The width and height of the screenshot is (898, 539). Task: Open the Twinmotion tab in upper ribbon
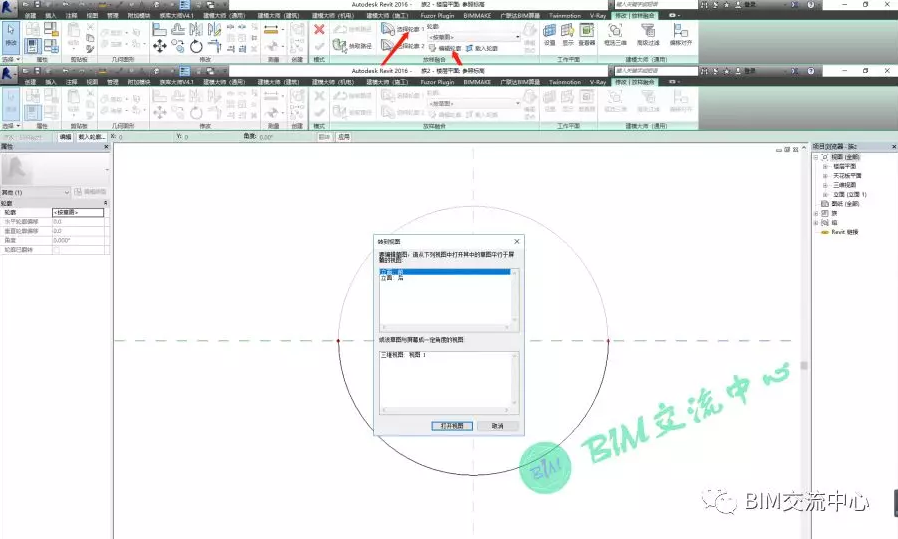click(x=565, y=16)
